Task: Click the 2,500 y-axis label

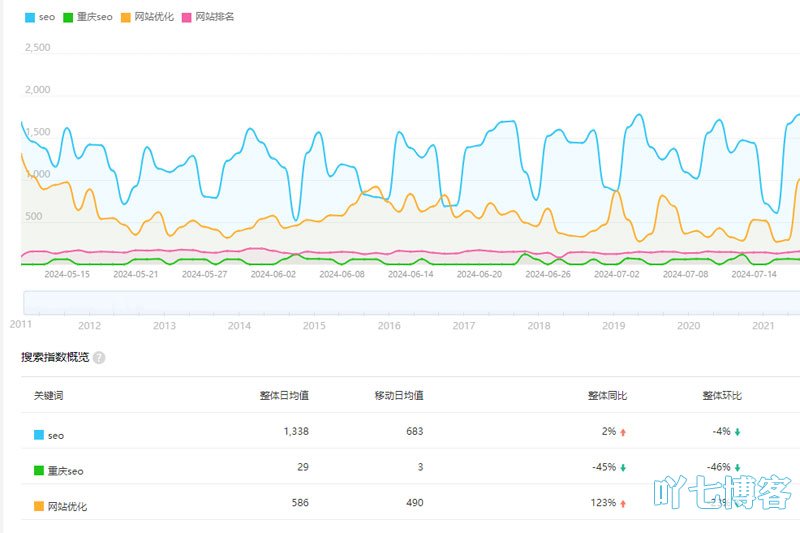Action: 38,47
